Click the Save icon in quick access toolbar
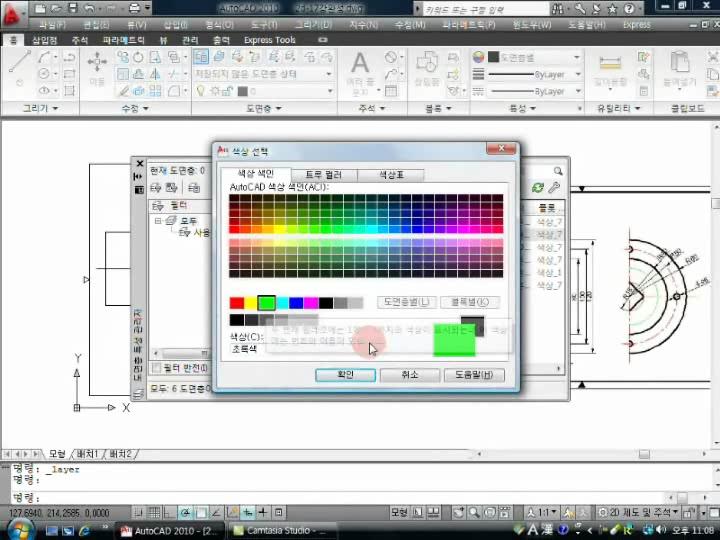This screenshot has width=720, height=540. pyautogui.click(x=73, y=8)
